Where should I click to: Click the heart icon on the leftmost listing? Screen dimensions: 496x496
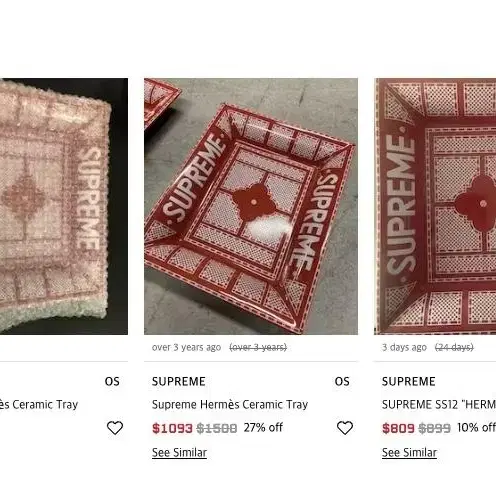click(x=115, y=428)
